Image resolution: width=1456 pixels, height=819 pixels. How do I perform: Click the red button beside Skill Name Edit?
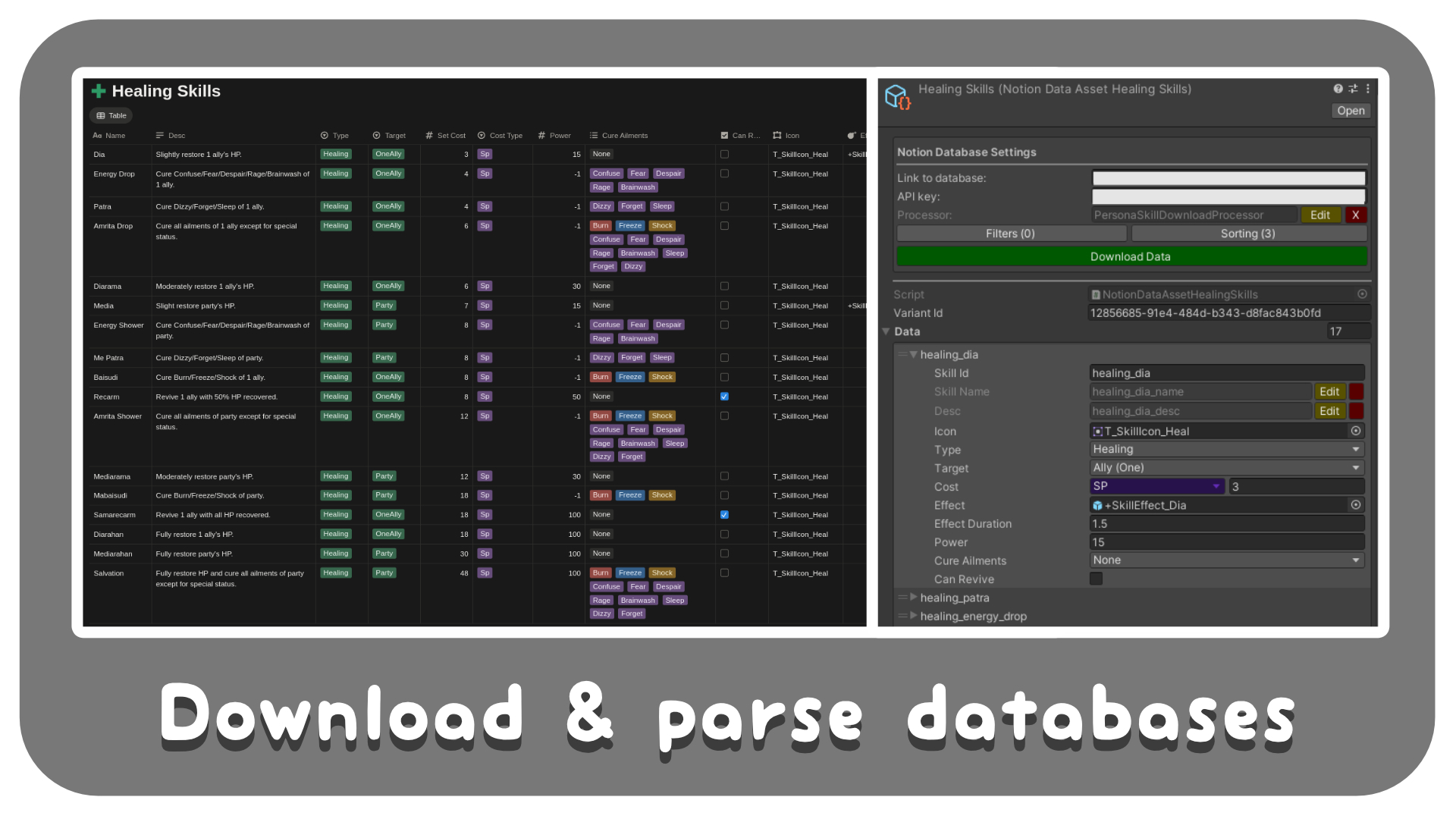(x=1357, y=392)
